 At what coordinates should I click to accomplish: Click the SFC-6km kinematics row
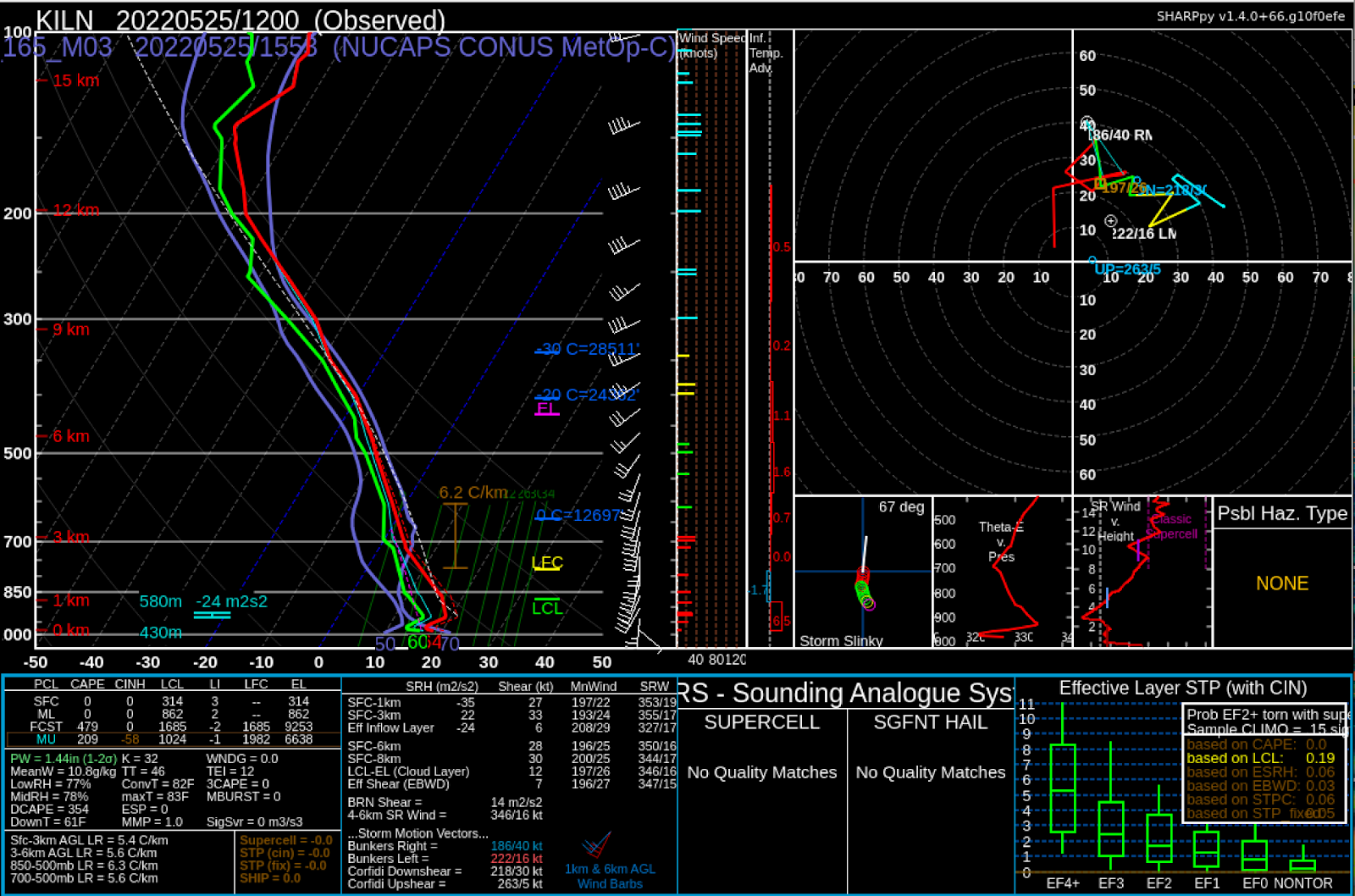click(x=512, y=746)
